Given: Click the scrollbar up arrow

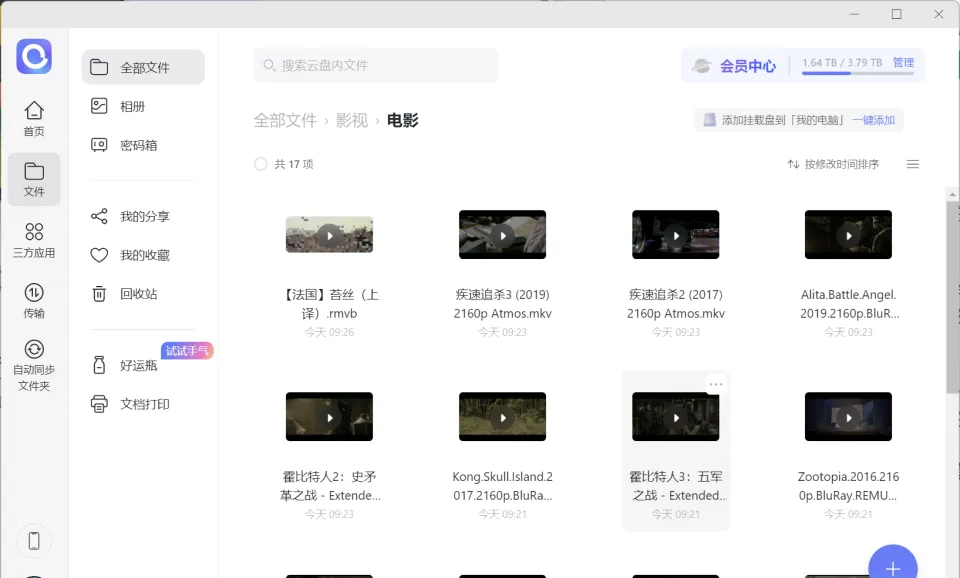Looking at the screenshot, I should point(952,195).
